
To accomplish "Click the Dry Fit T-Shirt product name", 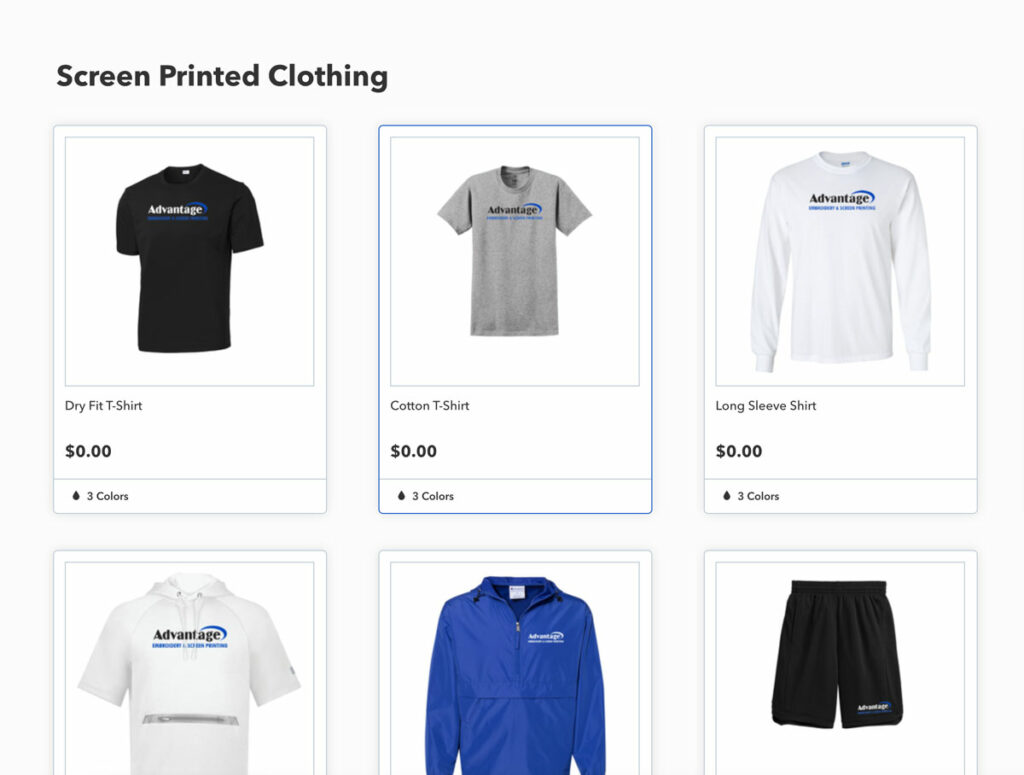I will pyautogui.click(x=103, y=405).
